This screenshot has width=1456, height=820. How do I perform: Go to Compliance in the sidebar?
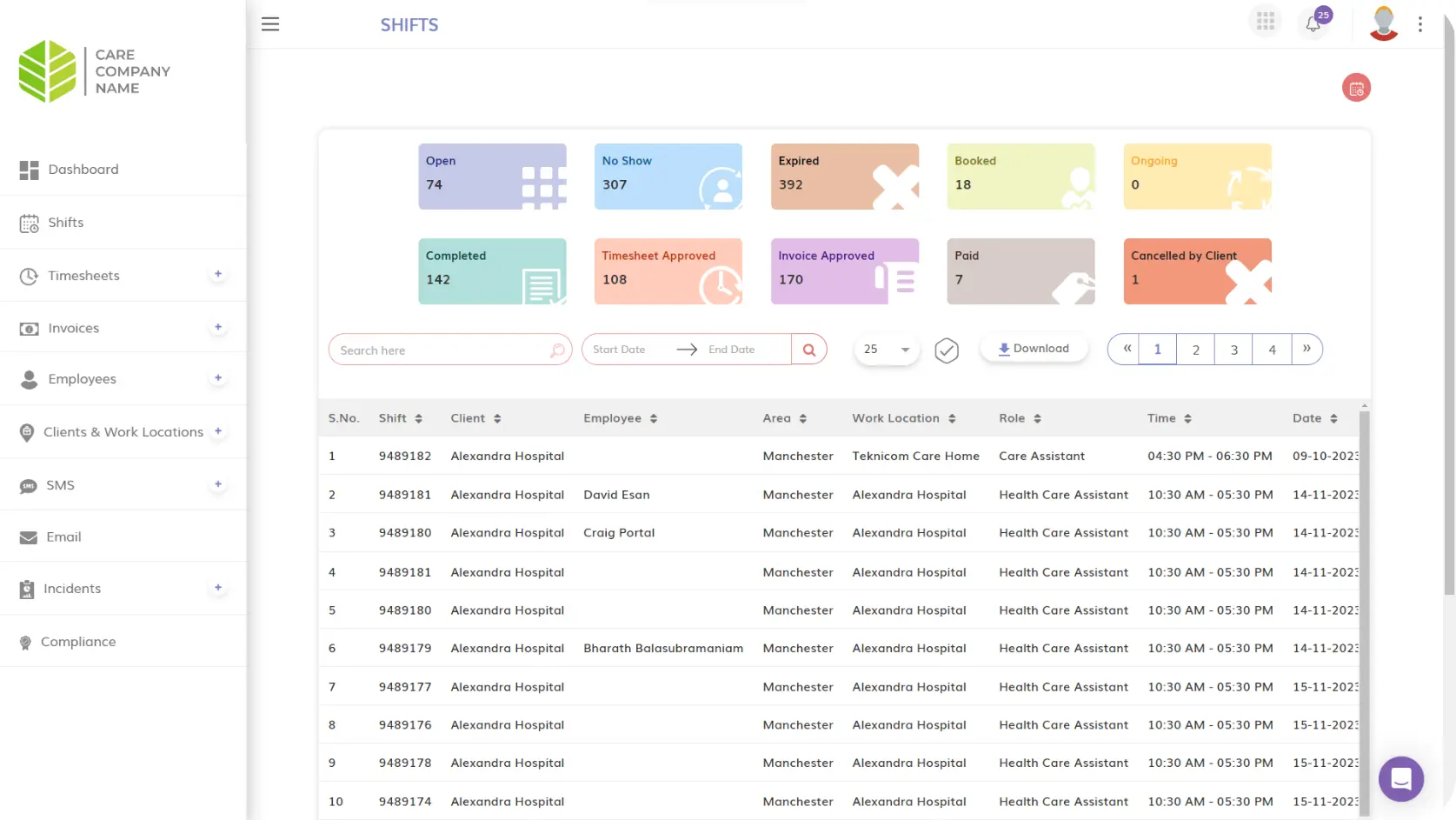[78, 642]
